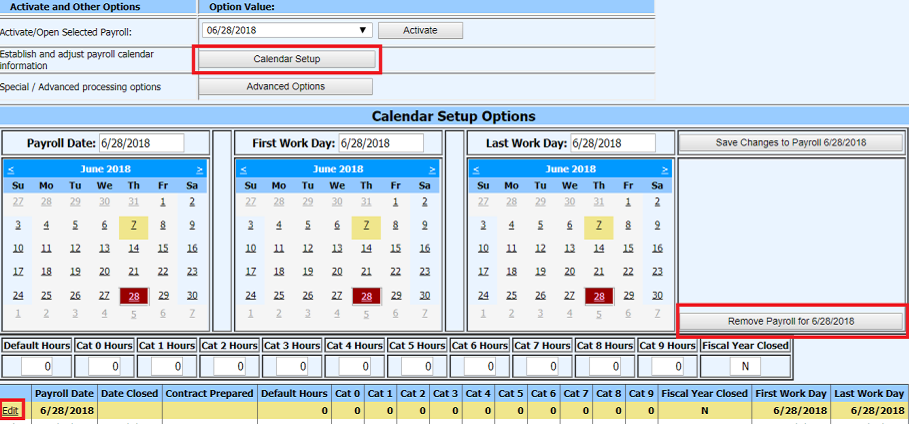Go to previous month in Payroll Date calendar
Screen dimensions: 910x424
(10, 169)
